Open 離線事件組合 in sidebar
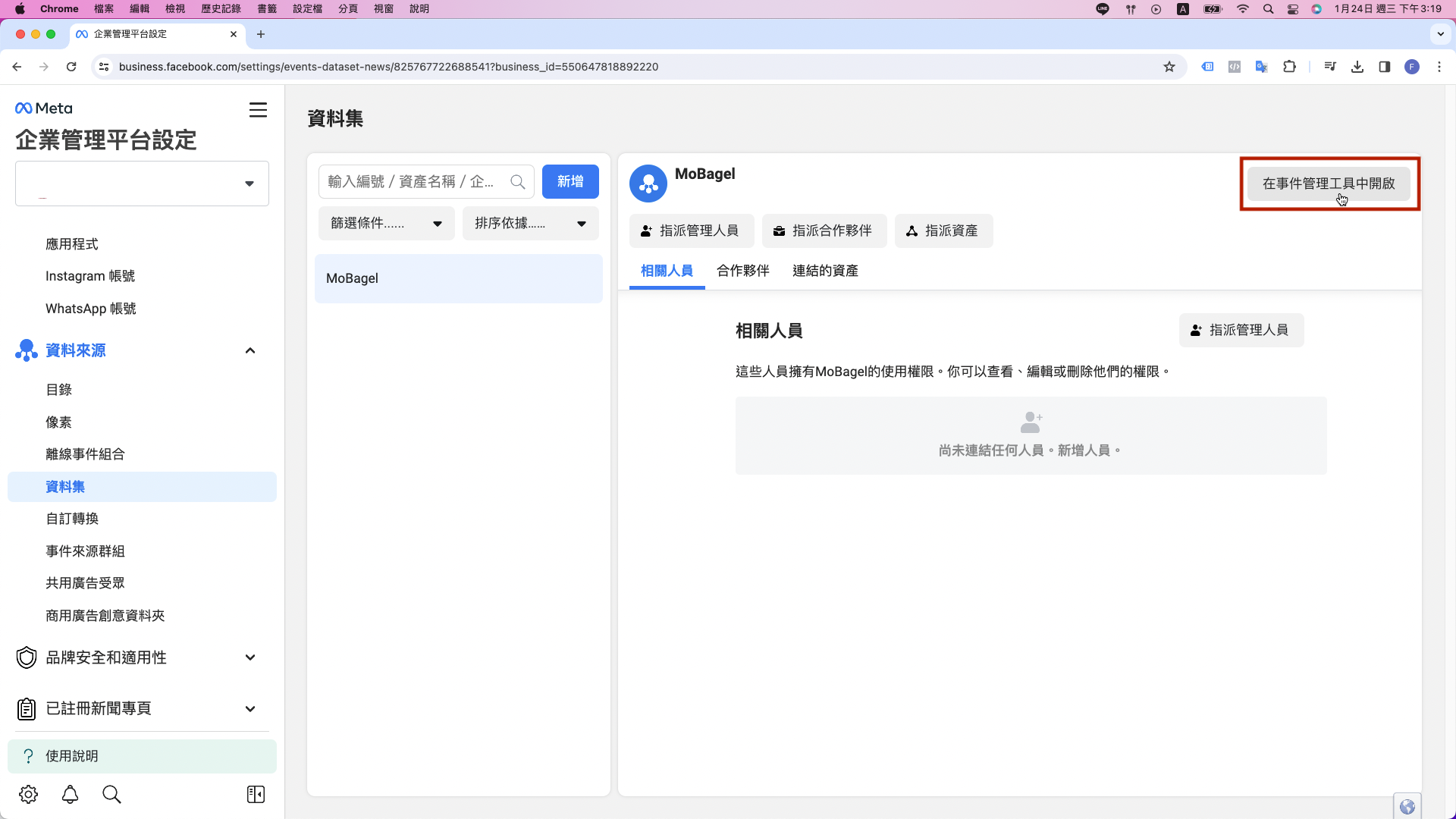1456x819 pixels. tap(85, 454)
